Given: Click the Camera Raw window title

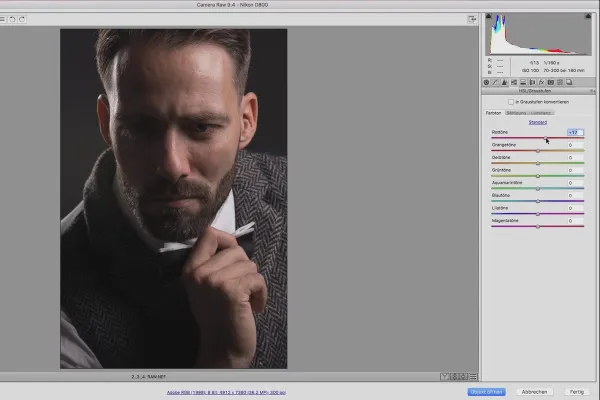Looking at the screenshot, I should (x=232, y=5).
